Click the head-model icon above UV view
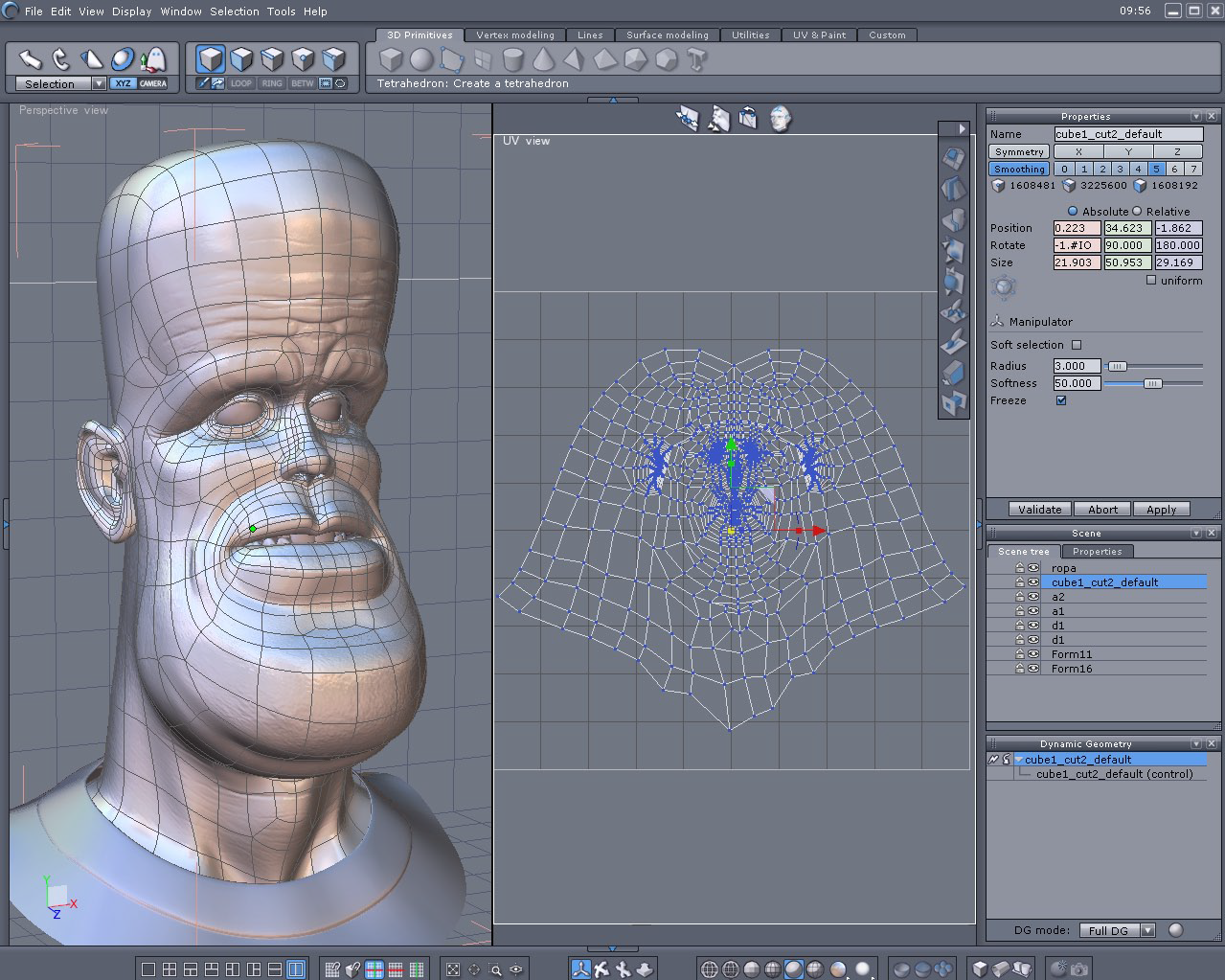 click(x=781, y=119)
